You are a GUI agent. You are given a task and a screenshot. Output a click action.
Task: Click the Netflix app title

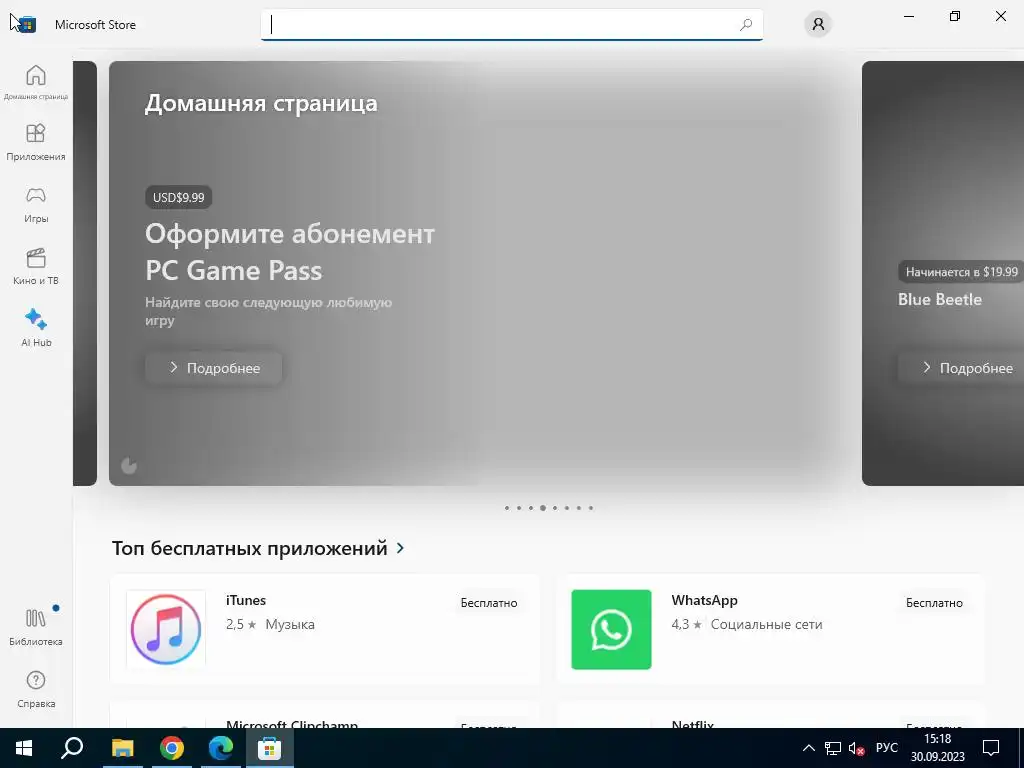point(692,724)
